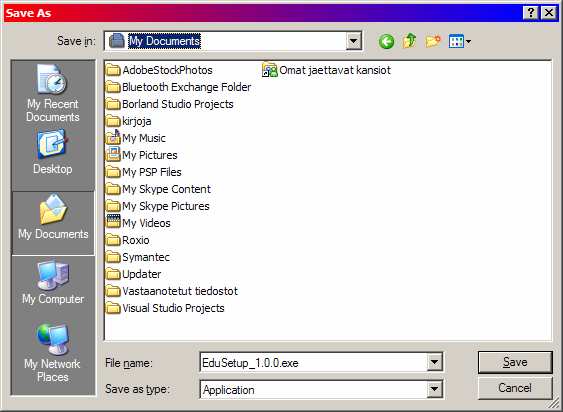563x412 pixels.
Task: Select the Omat jaettavat kansiot folder
Action: (326, 70)
